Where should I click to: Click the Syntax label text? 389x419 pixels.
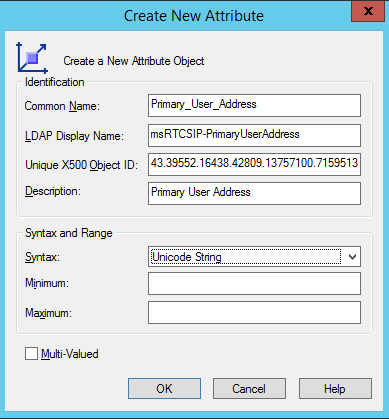coord(42,257)
